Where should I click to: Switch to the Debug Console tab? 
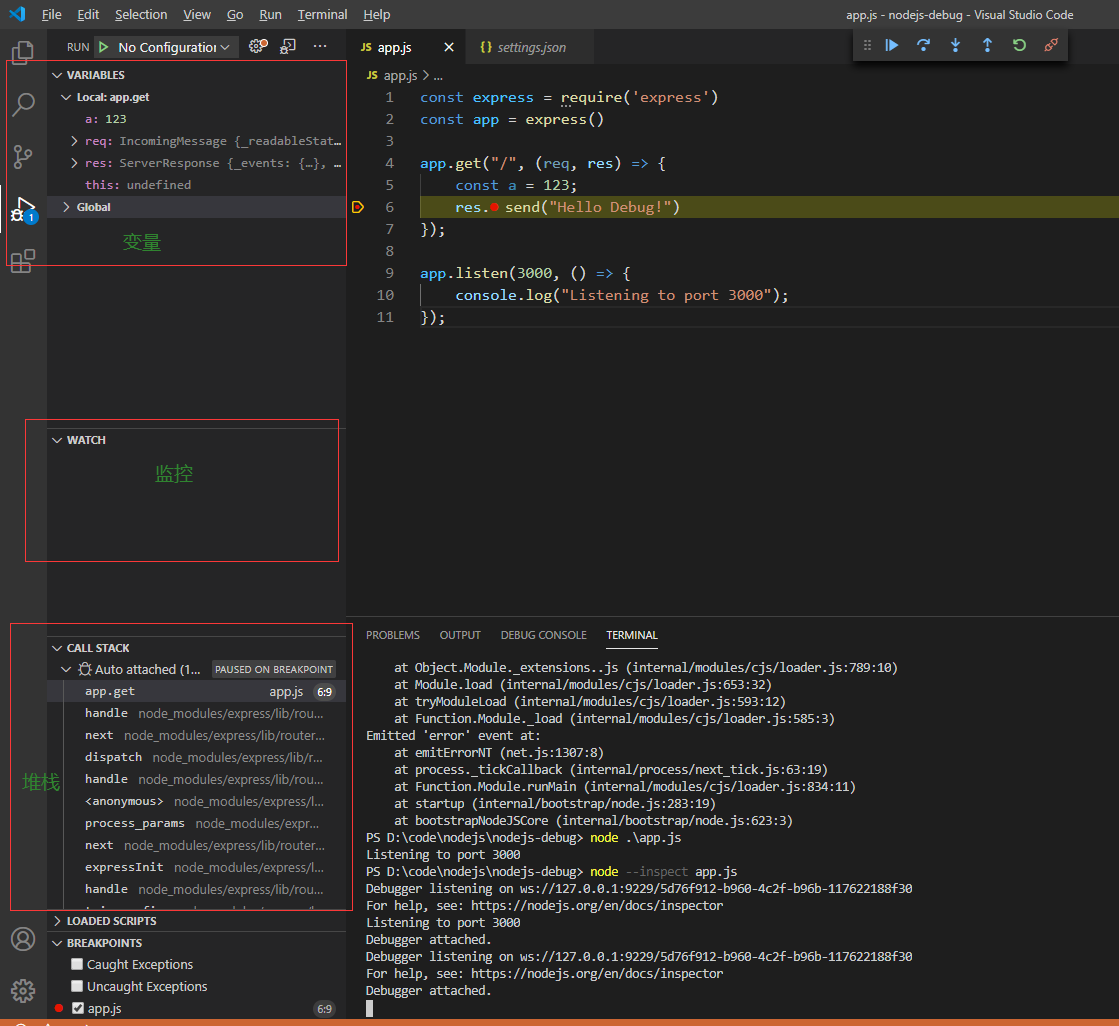point(543,635)
